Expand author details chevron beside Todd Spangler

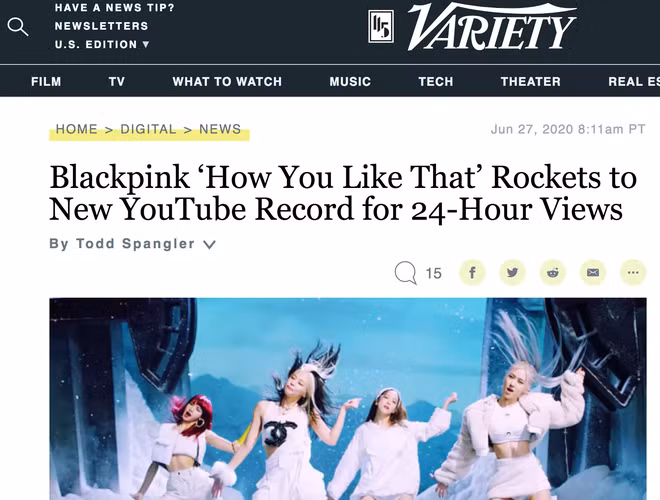209,245
